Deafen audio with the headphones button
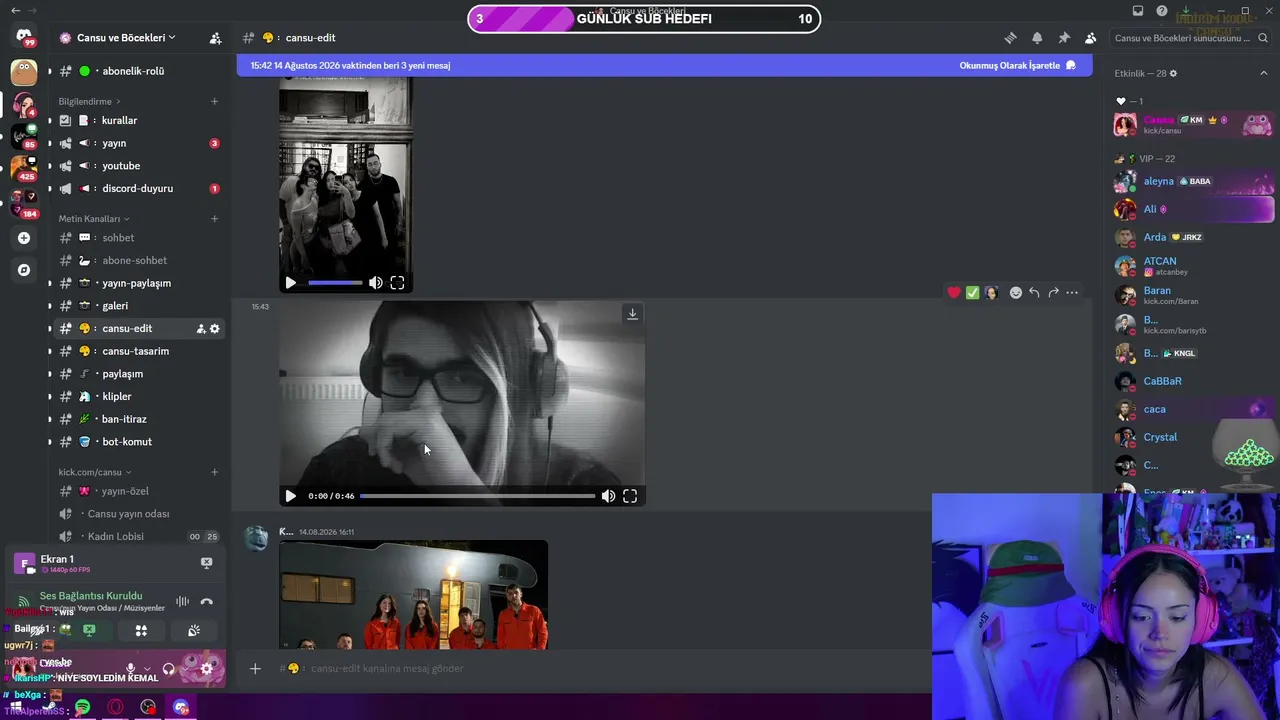The height and width of the screenshot is (720, 1280). [x=168, y=669]
